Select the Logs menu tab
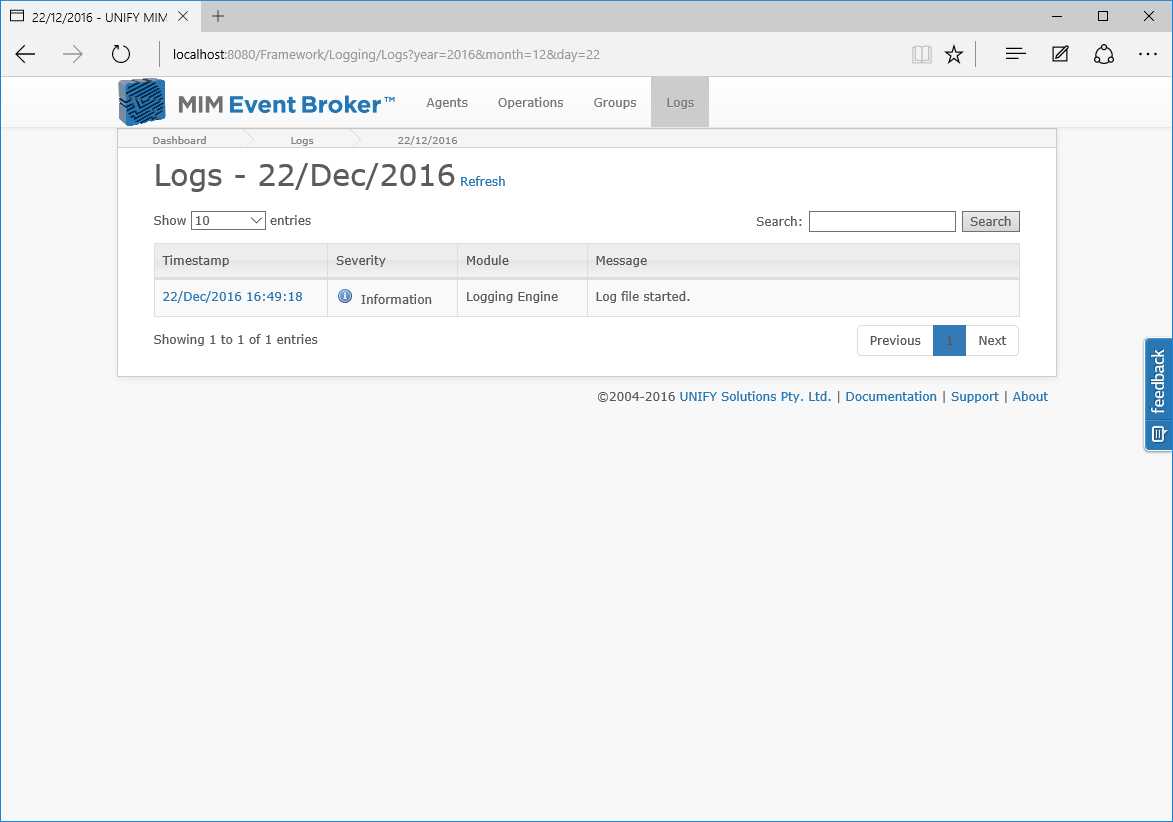Screen dimensions: 1173x822 pos(680,102)
